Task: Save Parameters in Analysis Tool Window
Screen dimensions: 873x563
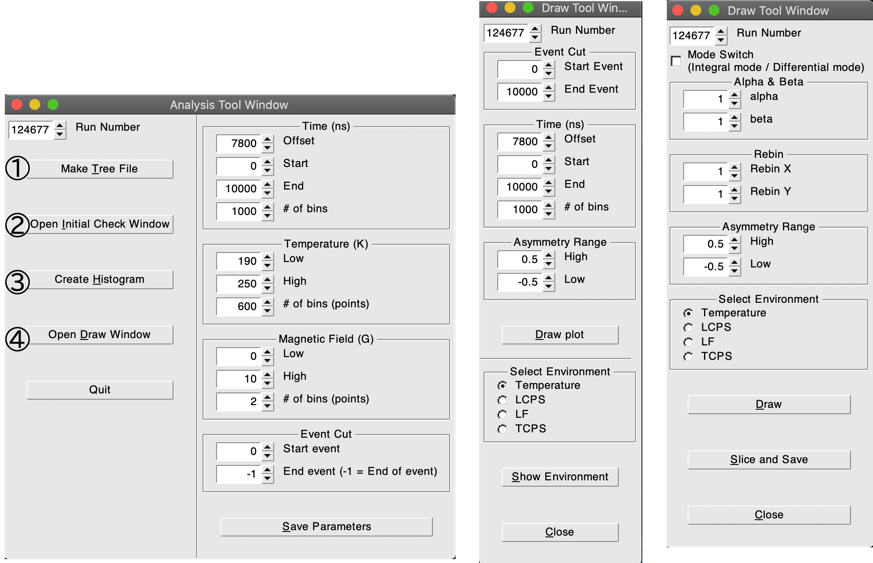Action: 326,527
